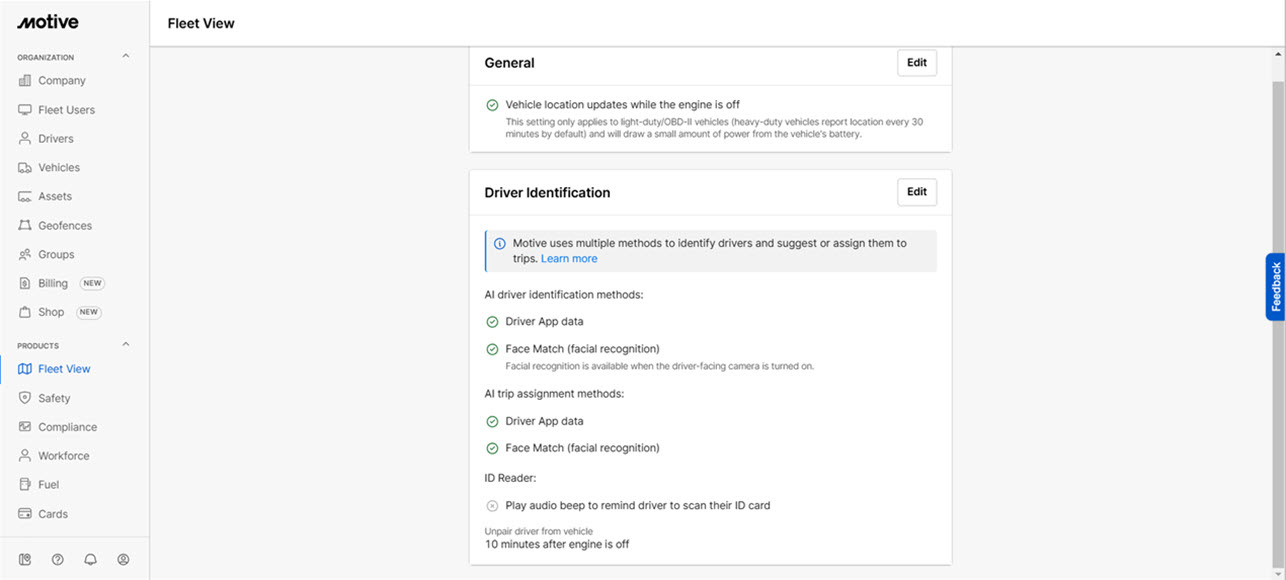
Task: Enable audio beep reminder for ID card scan
Action: 492,505
